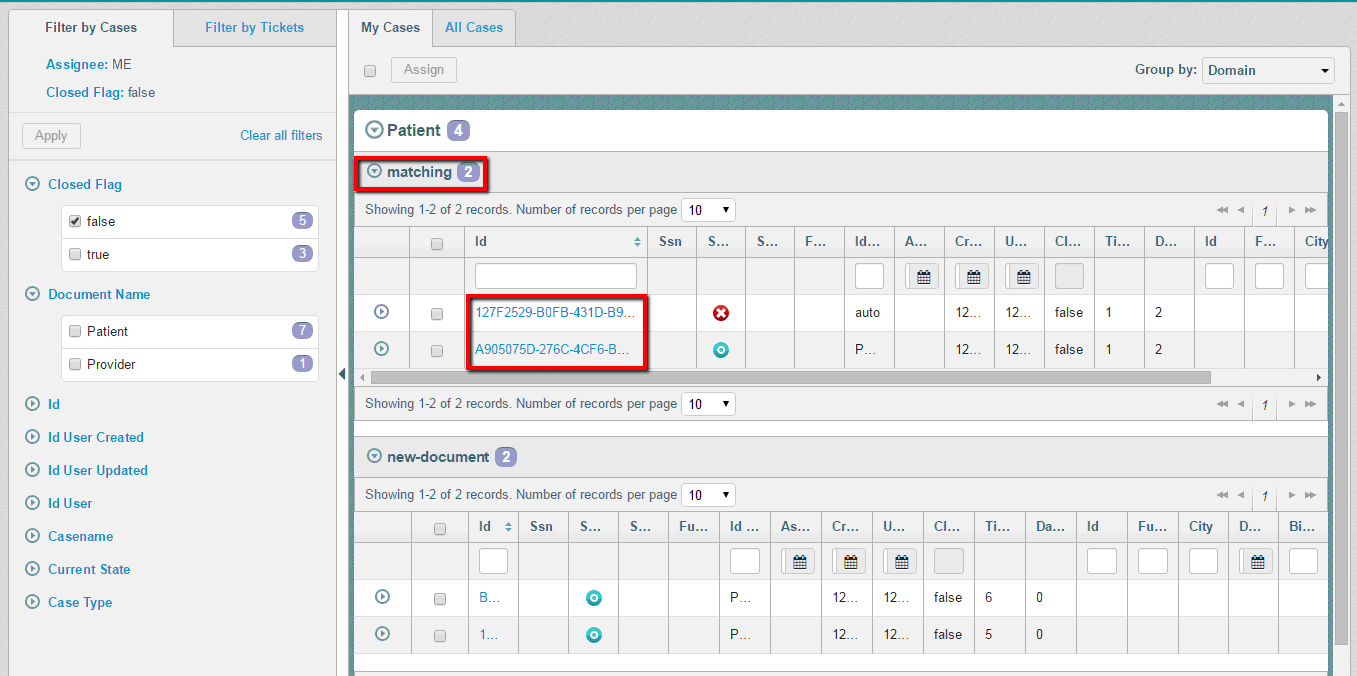Open case link 127F2529-B0FB-431D
The height and width of the screenshot is (676, 1357).
555,312
